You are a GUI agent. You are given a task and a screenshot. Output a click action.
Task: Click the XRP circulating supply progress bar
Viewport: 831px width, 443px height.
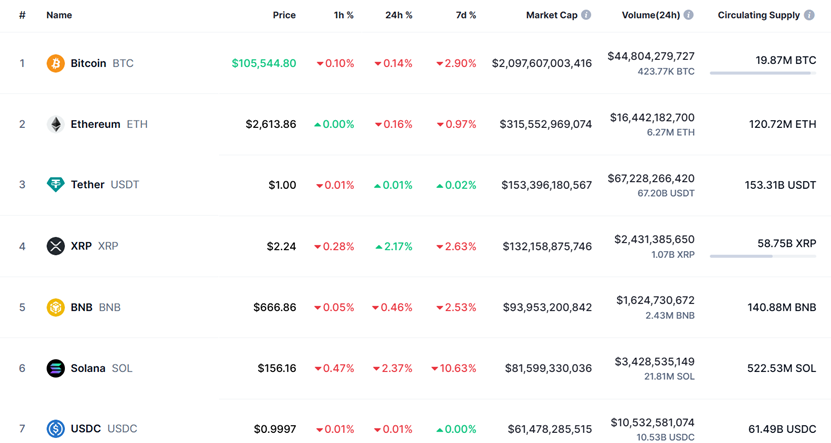(x=762, y=256)
